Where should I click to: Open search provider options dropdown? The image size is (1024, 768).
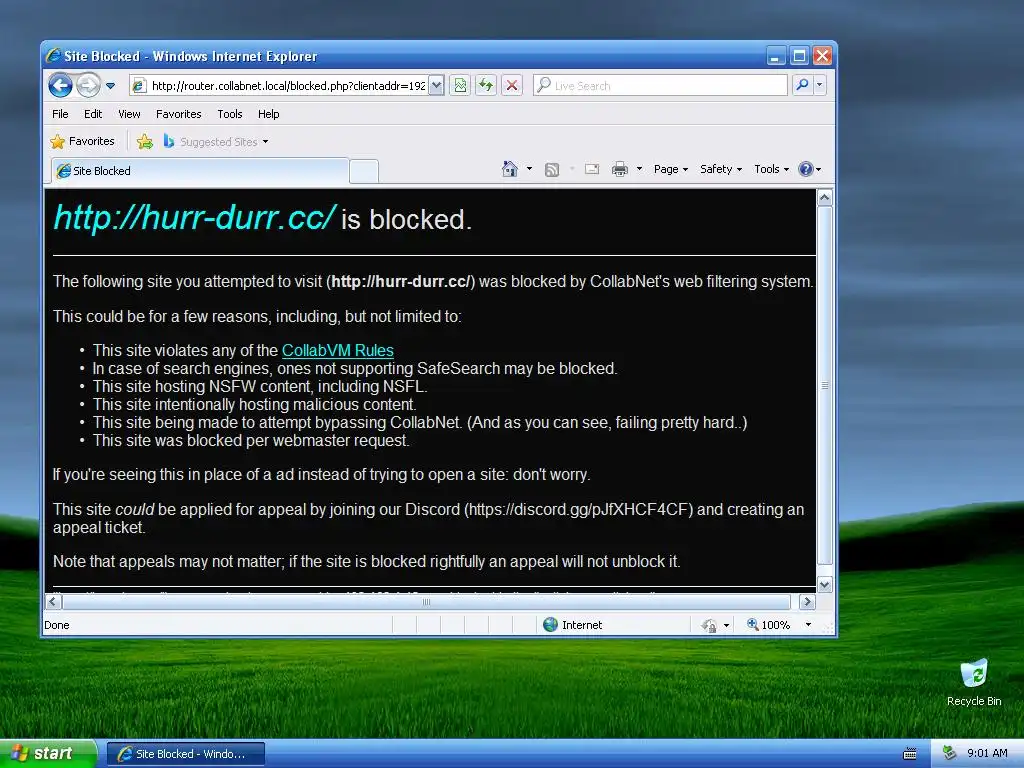(x=820, y=86)
